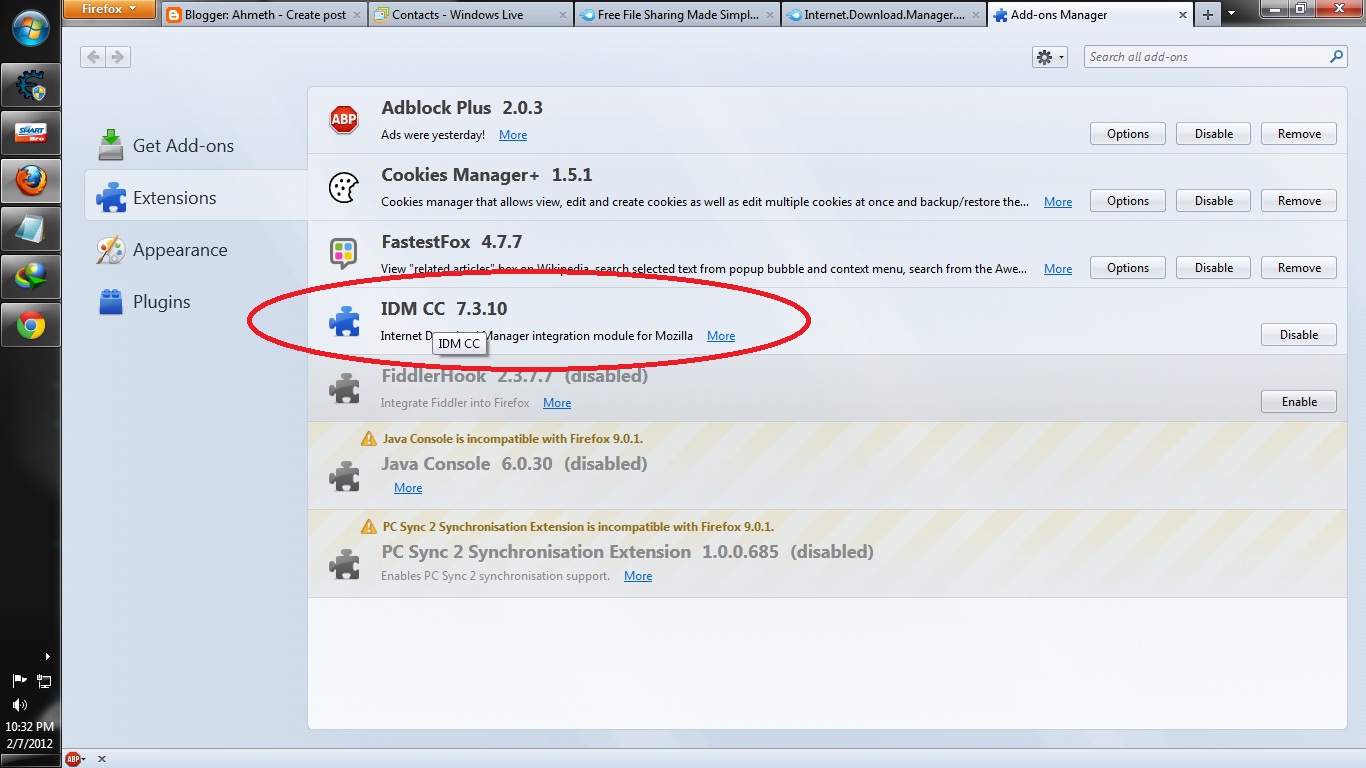
Task: Click More link for Java Console
Action: [408, 488]
